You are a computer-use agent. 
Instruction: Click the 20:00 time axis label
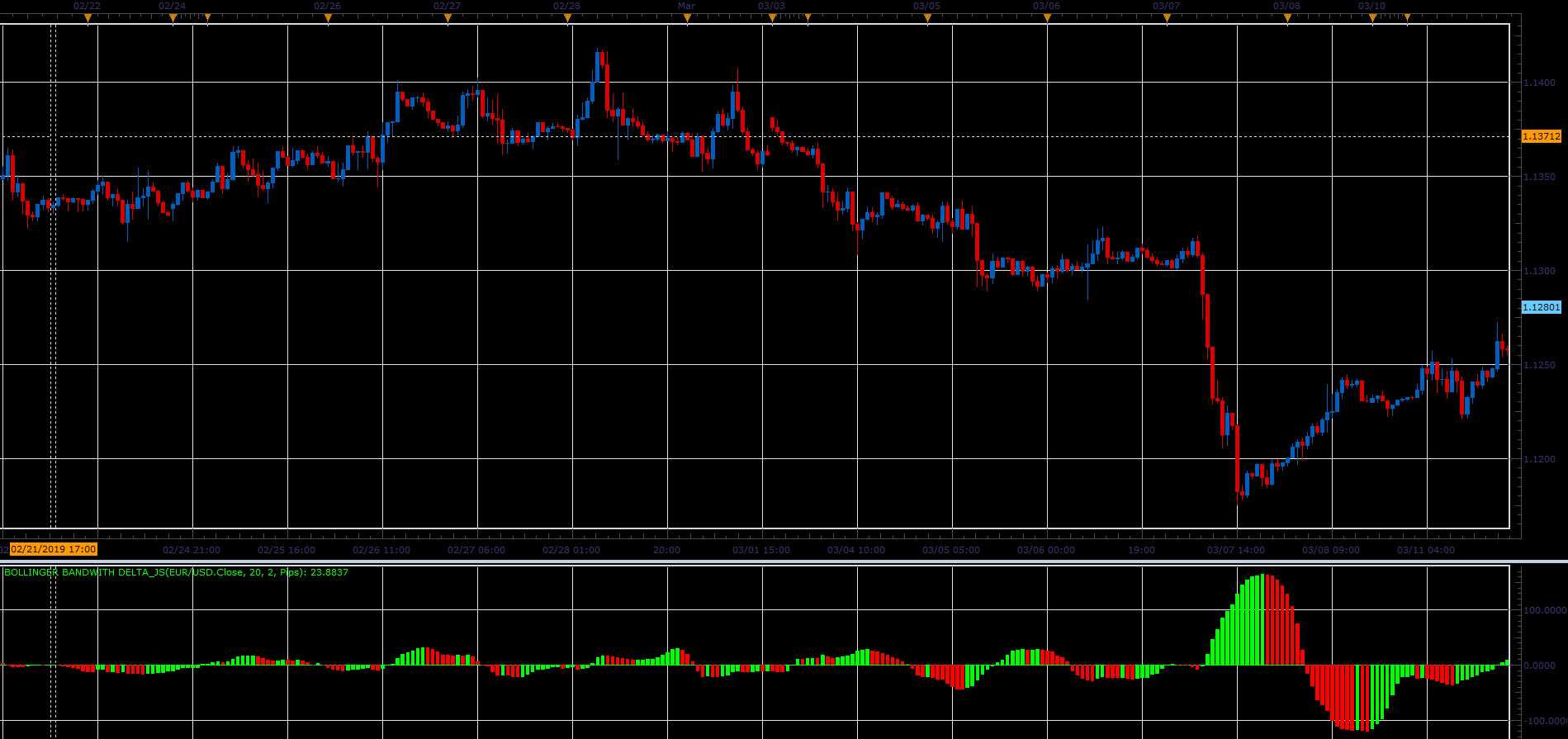tap(666, 550)
